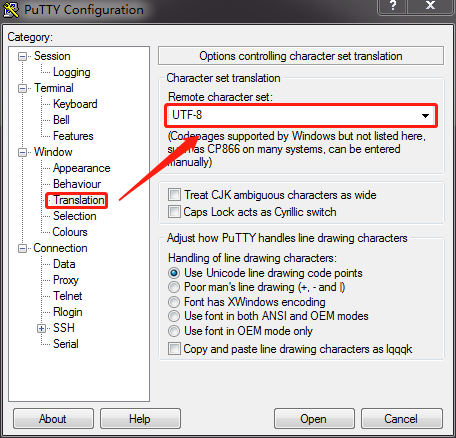
Task: Open the Serial settings category
Action: pos(66,344)
